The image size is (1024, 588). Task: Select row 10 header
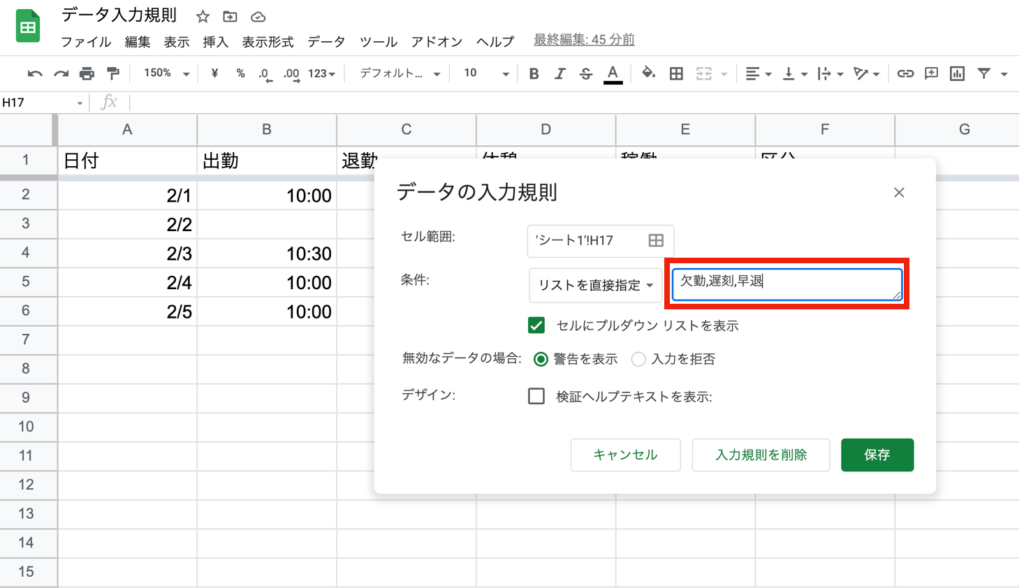point(26,427)
